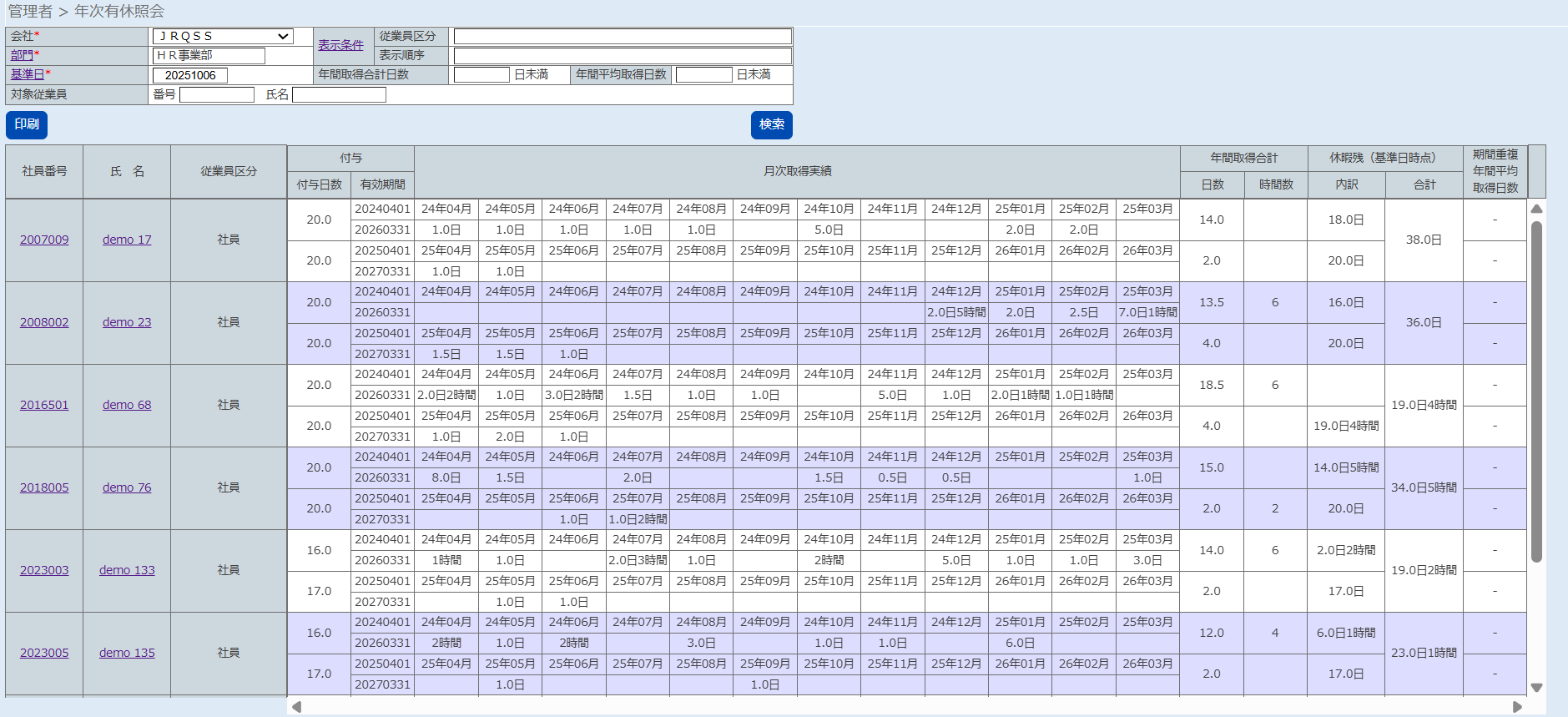This screenshot has width=1568, height=717.
Task: Click the 部門 input field
Action: pyautogui.click(x=209, y=56)
